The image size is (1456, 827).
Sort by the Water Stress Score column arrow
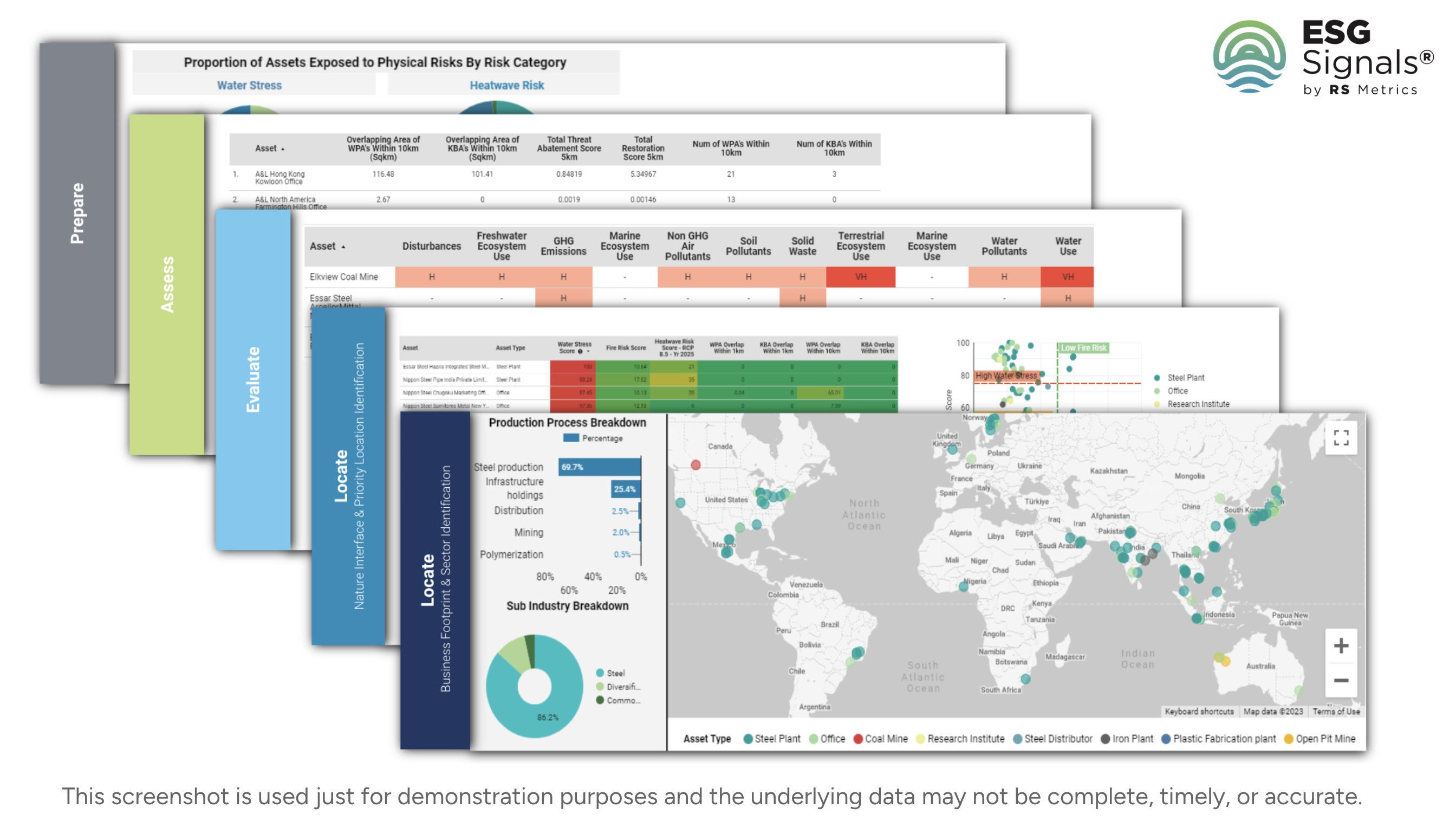[x=588, y=352]
